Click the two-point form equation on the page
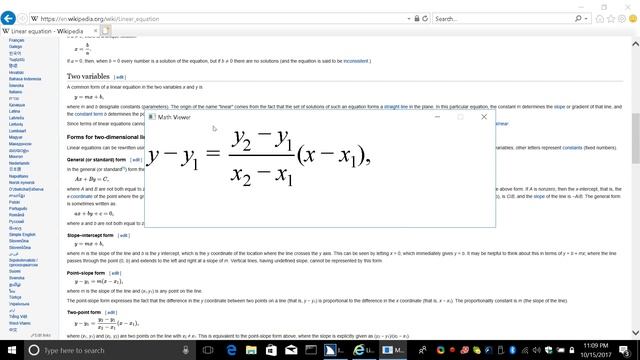640x360 pixels. click(107, 323)
